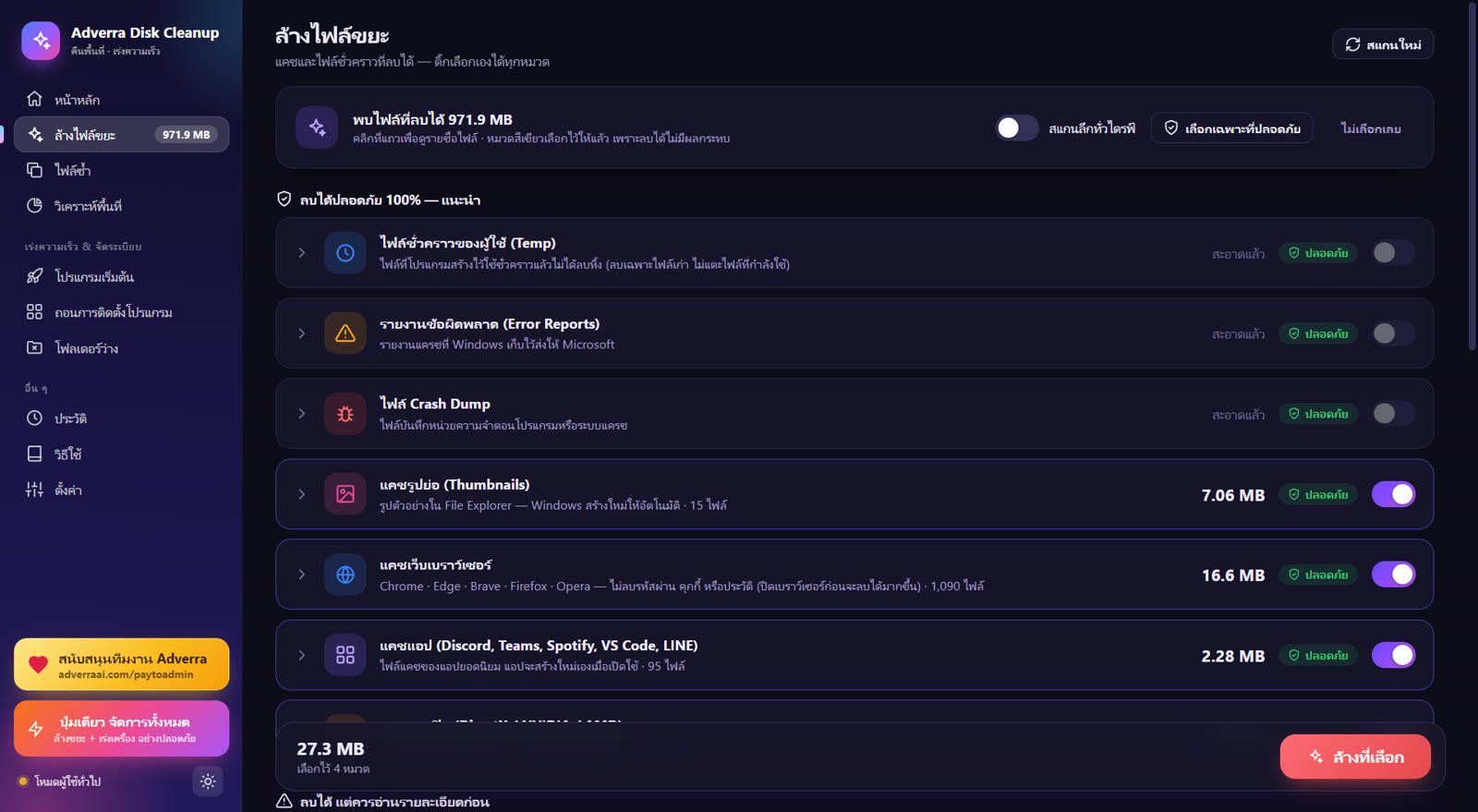The height and width of the screenshot is (812, 1478).
Task: Open the วิเคราะห์พื้นที่ space analysis page
Action: (x=121, y=205)
